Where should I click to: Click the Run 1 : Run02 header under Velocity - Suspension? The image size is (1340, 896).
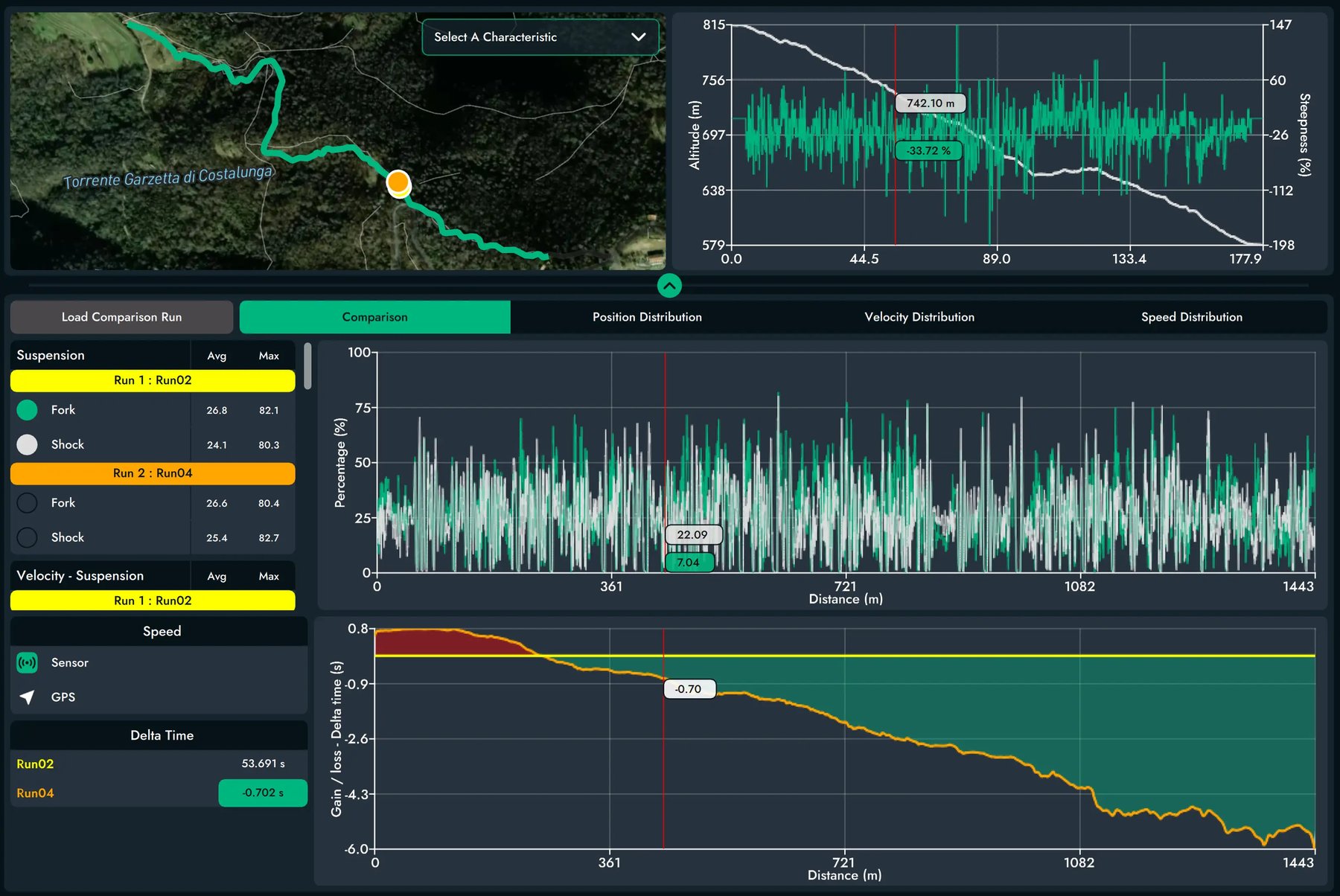click(153, 601)
